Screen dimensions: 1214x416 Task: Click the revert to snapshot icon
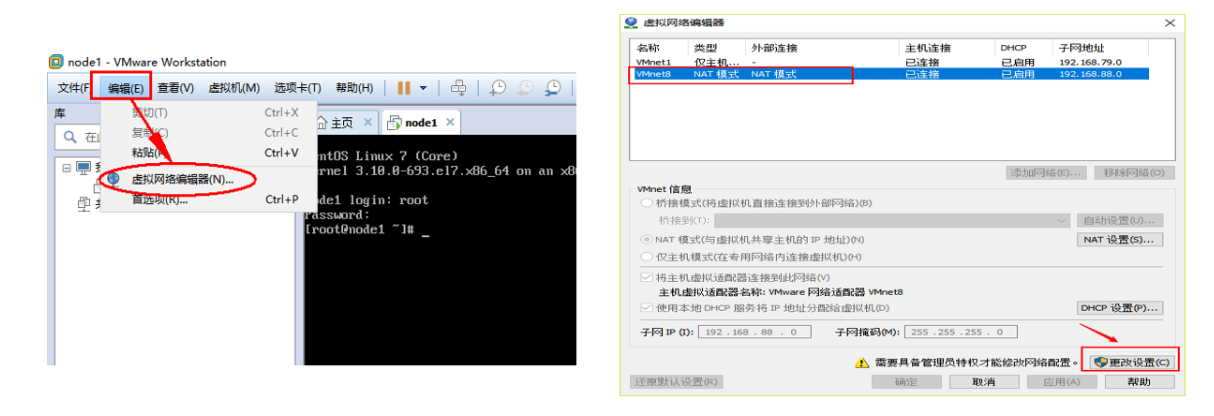[x=525, y=88]
